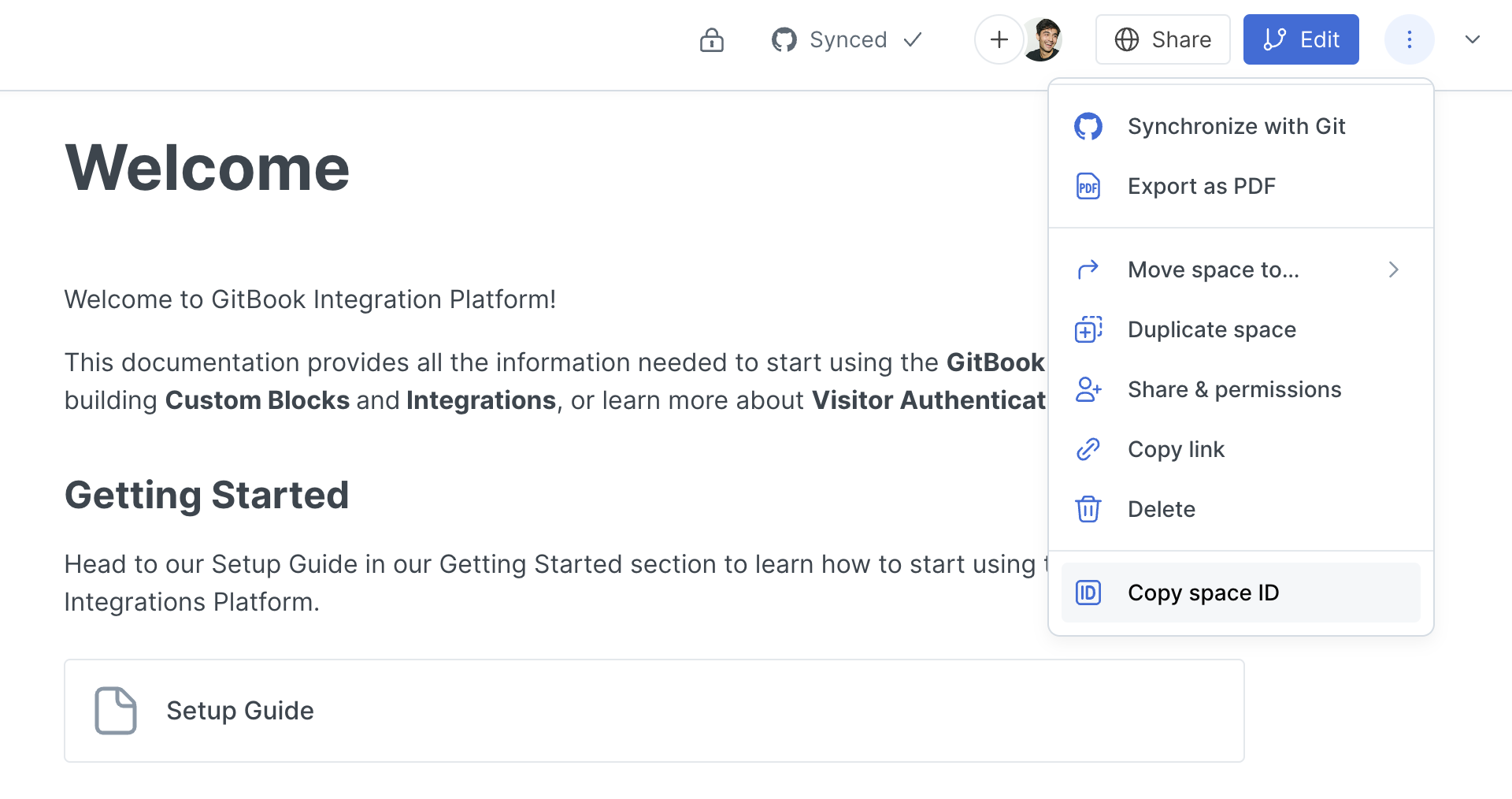Click the trash icon to Delete space
The width and height of the screenshot is (1512, 799).
[1088, 509]
